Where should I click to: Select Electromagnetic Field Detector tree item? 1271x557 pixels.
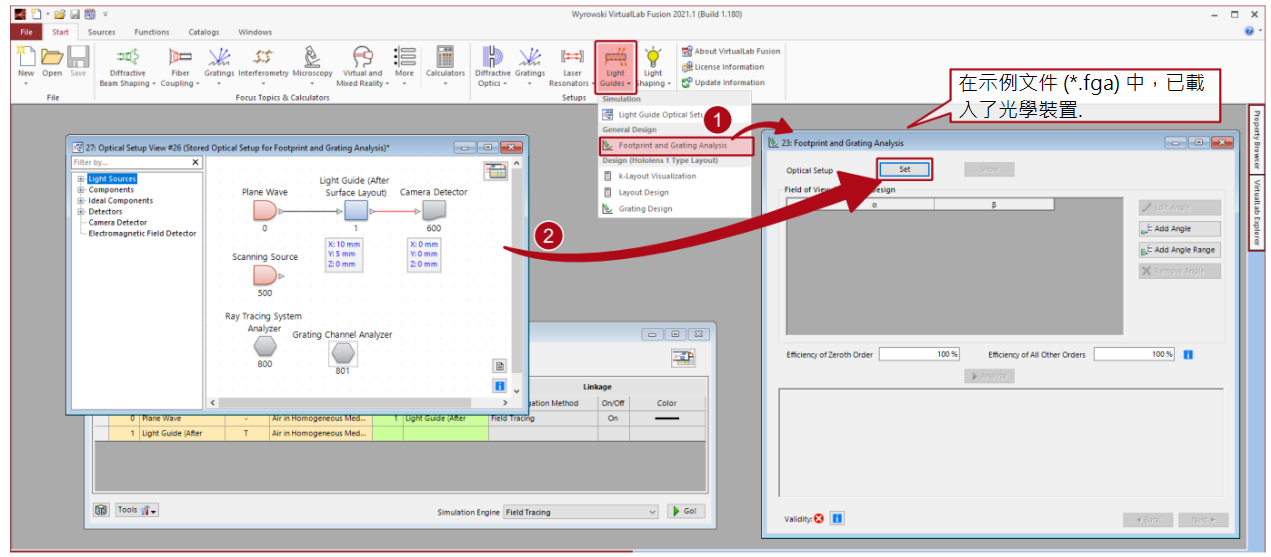click(143, 234)
